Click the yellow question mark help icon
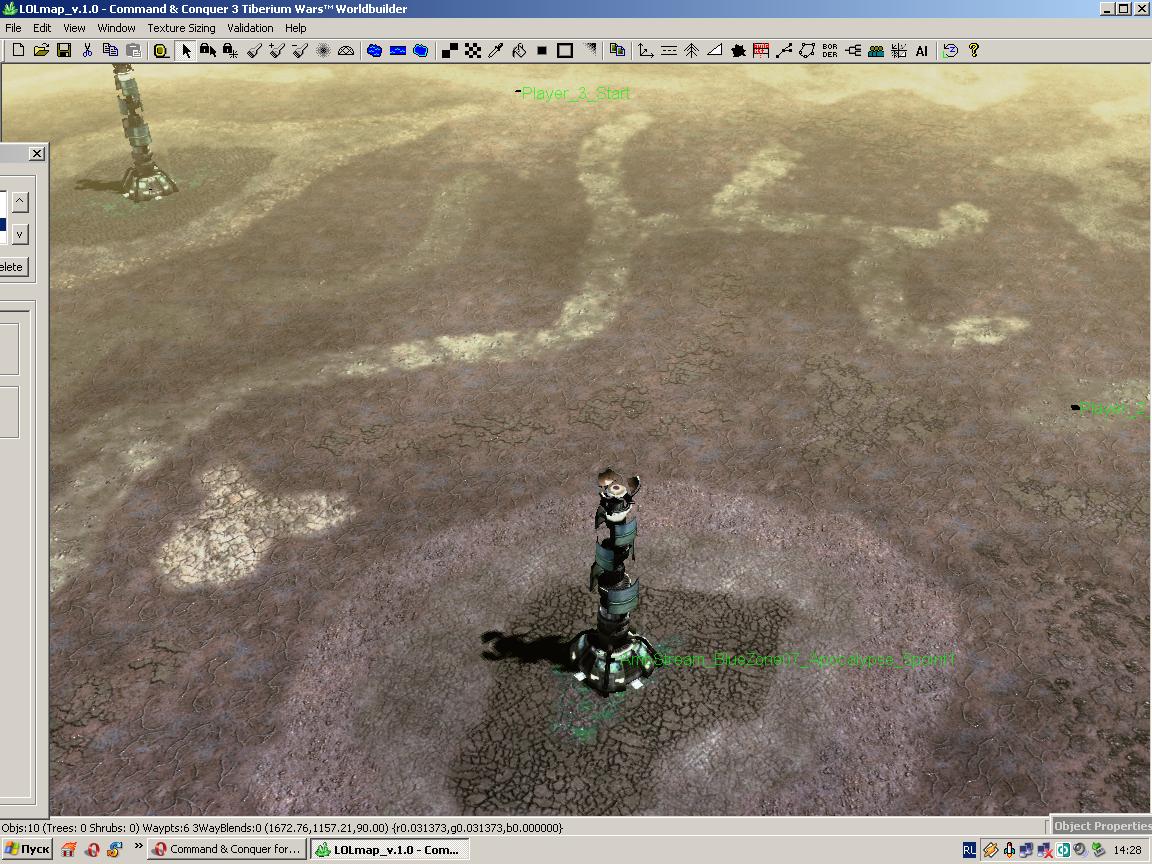Image resolution: width=1152 pixels, height=864 pixels. tap(973, 51)
